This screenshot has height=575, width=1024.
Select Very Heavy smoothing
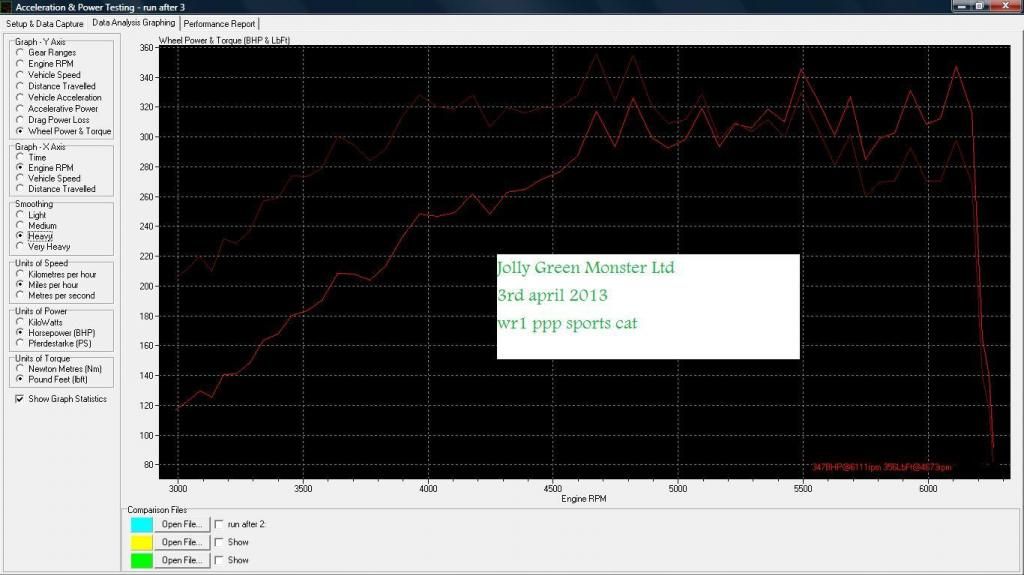[20, 246]
